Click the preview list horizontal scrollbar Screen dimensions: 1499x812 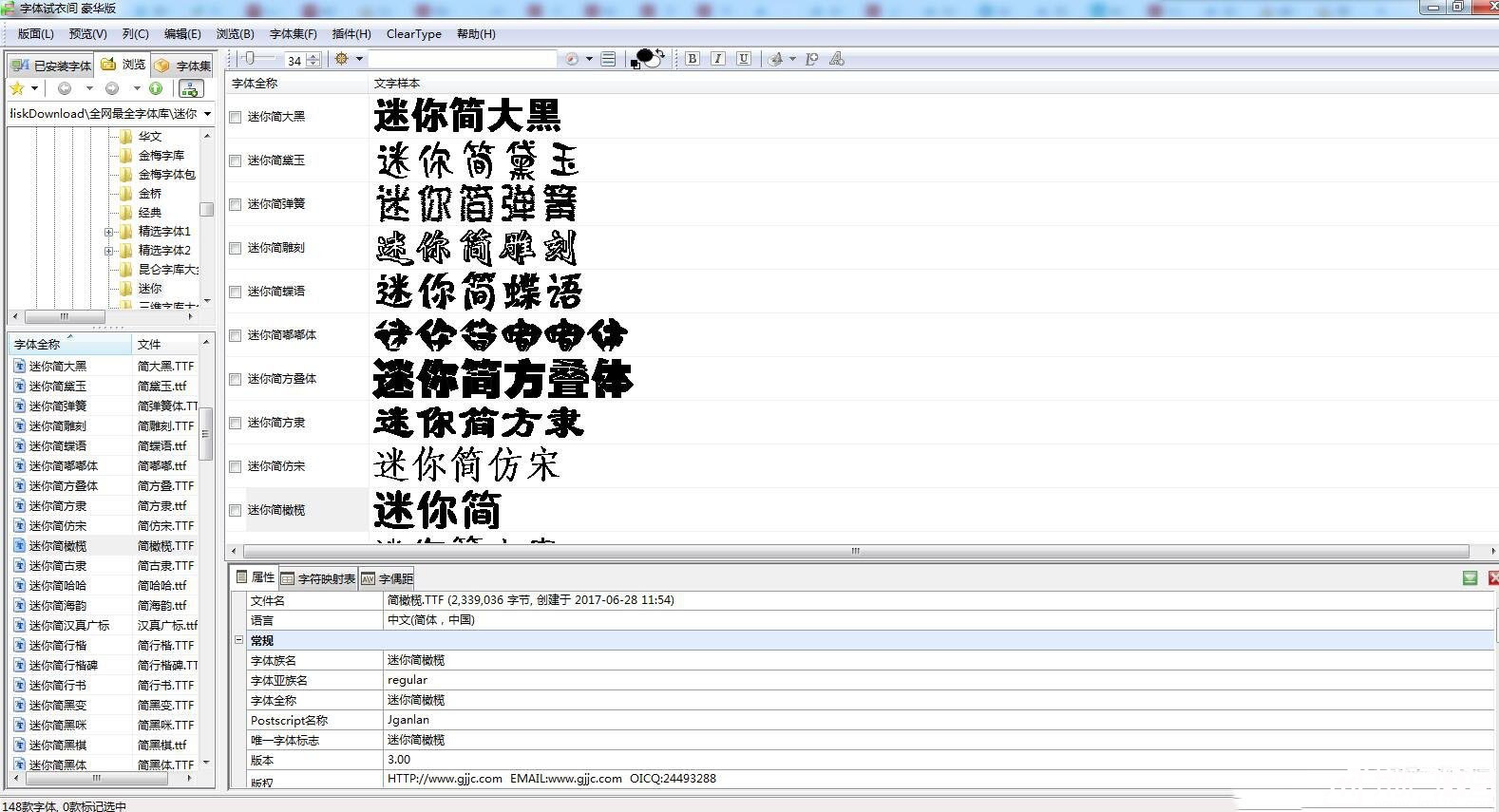(855, 551)
